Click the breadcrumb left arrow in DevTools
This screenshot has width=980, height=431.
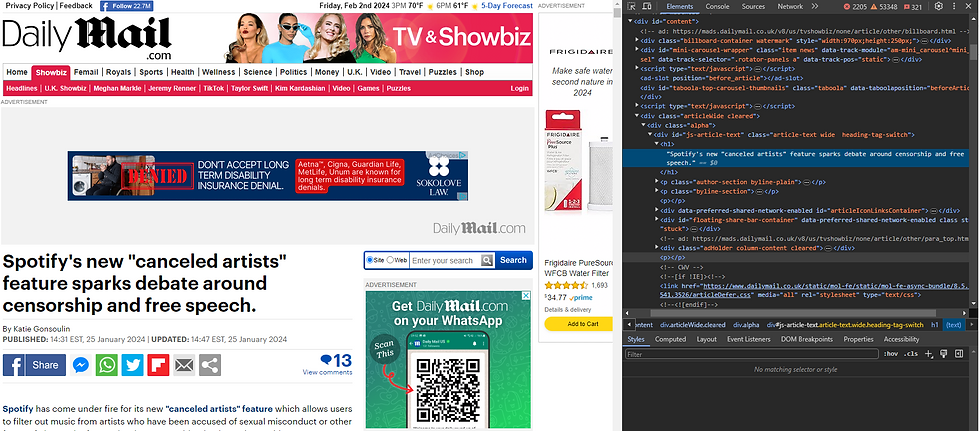(628, 325)
